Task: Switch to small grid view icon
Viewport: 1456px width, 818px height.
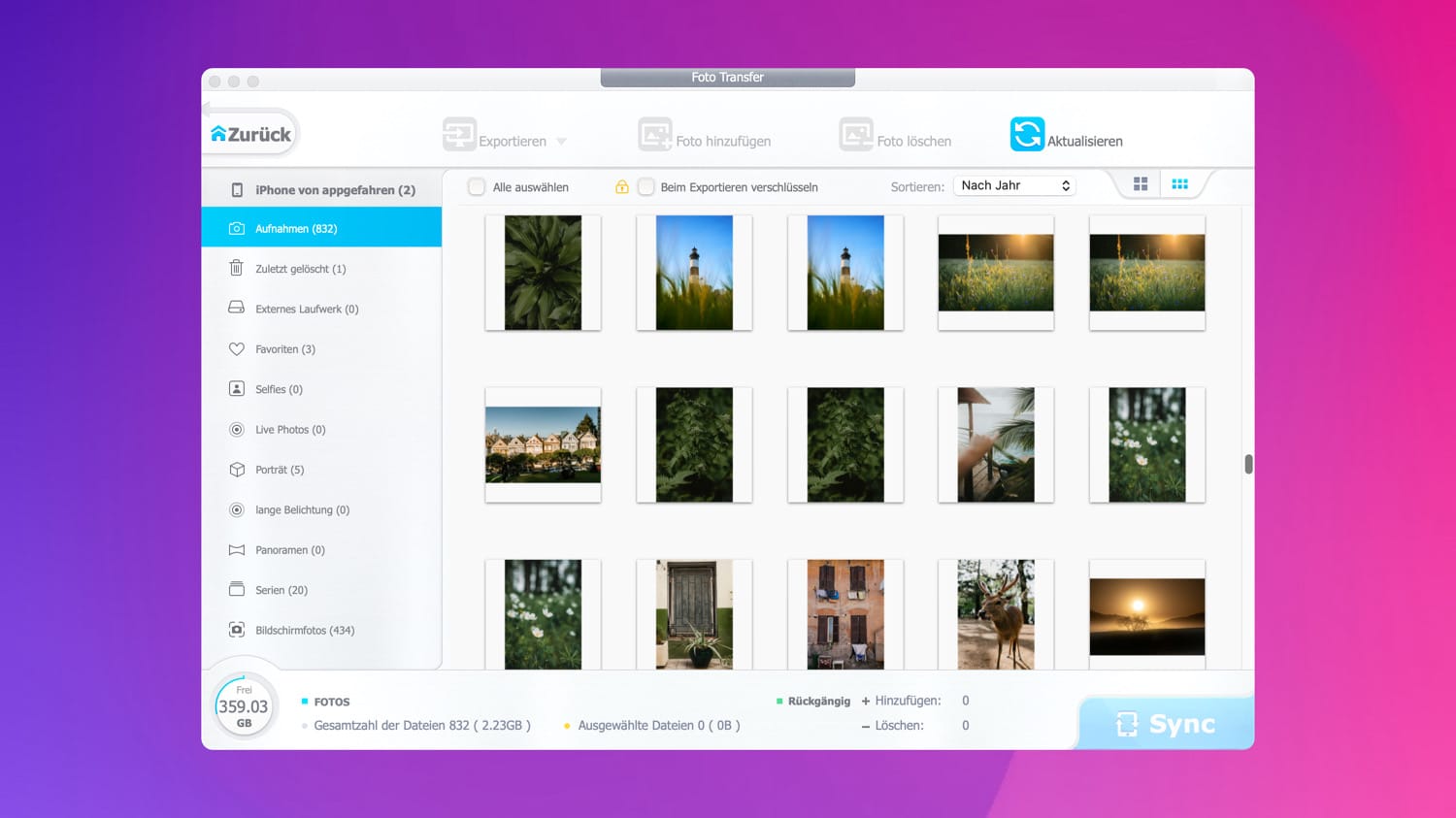Action: tap(1179, 184)
